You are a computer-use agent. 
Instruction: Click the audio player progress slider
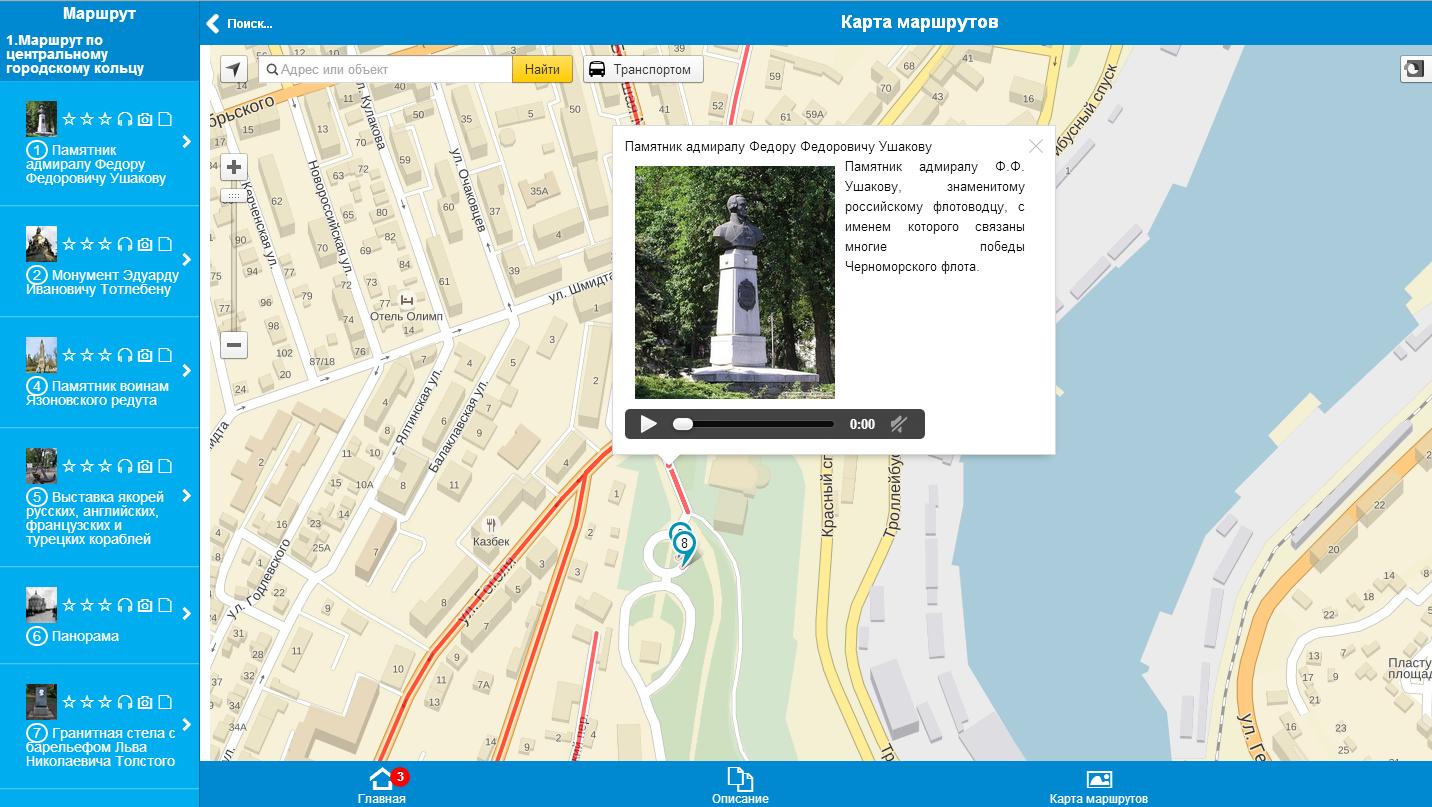tap(755, 424)
